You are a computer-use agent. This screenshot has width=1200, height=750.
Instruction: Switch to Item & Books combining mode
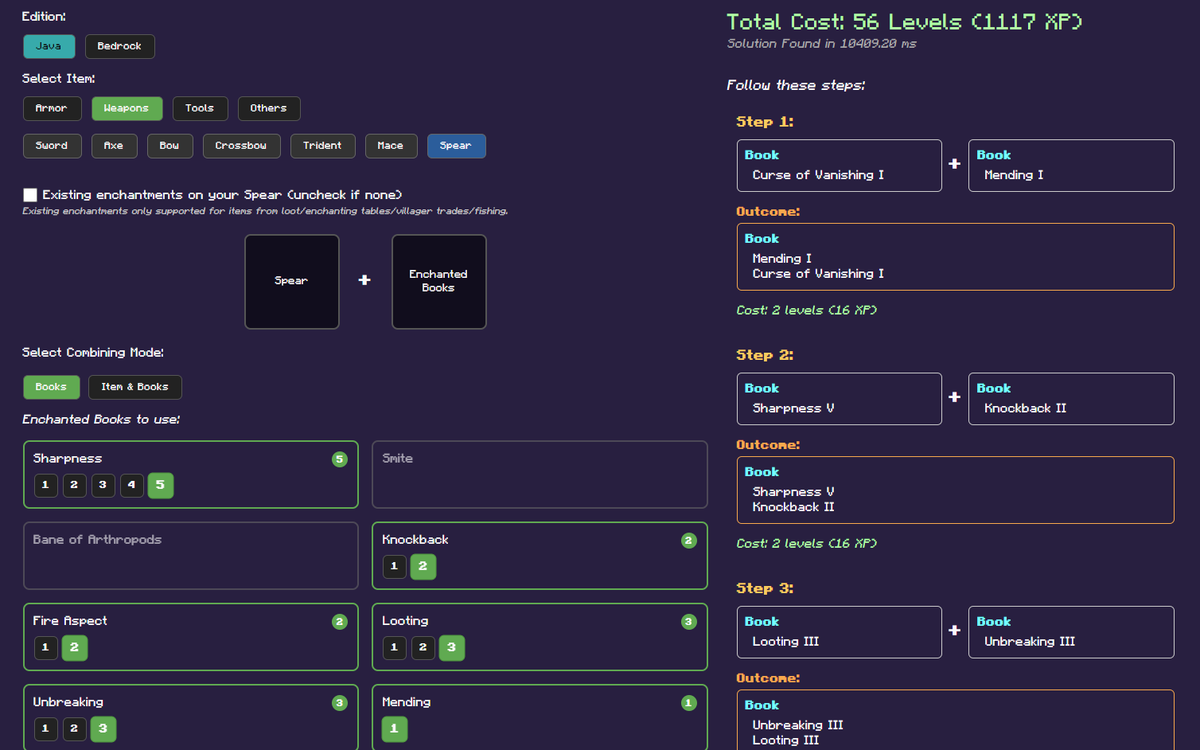(135, 387)
